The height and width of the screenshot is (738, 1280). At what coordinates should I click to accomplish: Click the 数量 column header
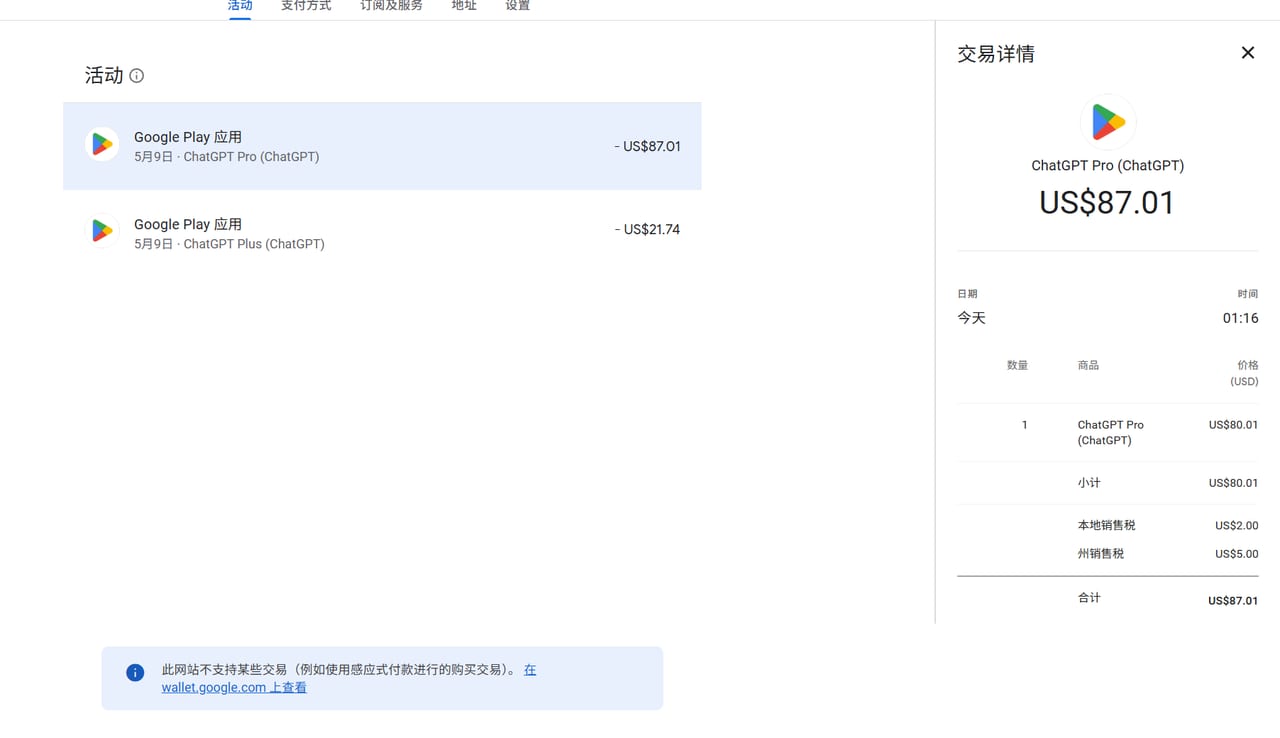[x=1017, y=365]
